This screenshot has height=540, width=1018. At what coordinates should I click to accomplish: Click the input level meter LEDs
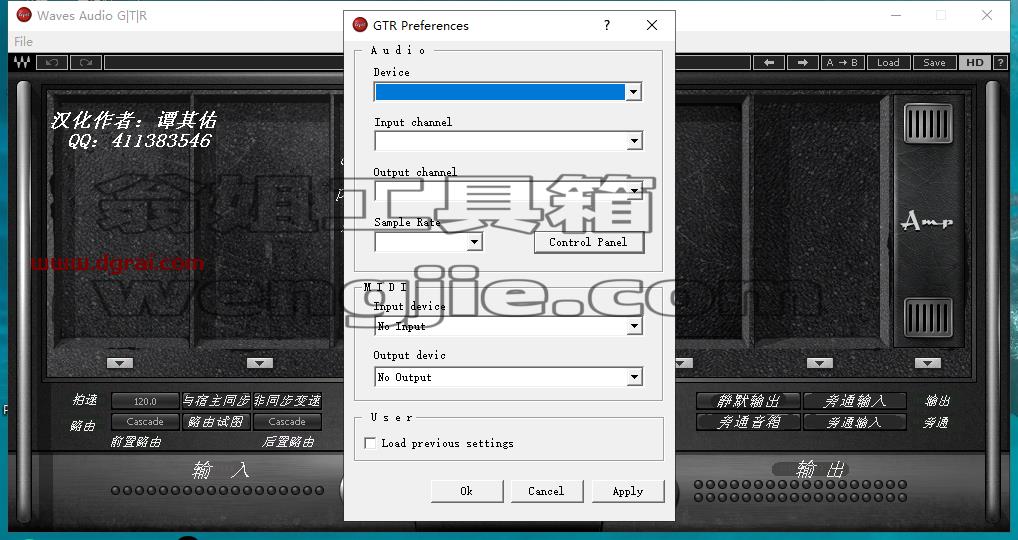217,491
